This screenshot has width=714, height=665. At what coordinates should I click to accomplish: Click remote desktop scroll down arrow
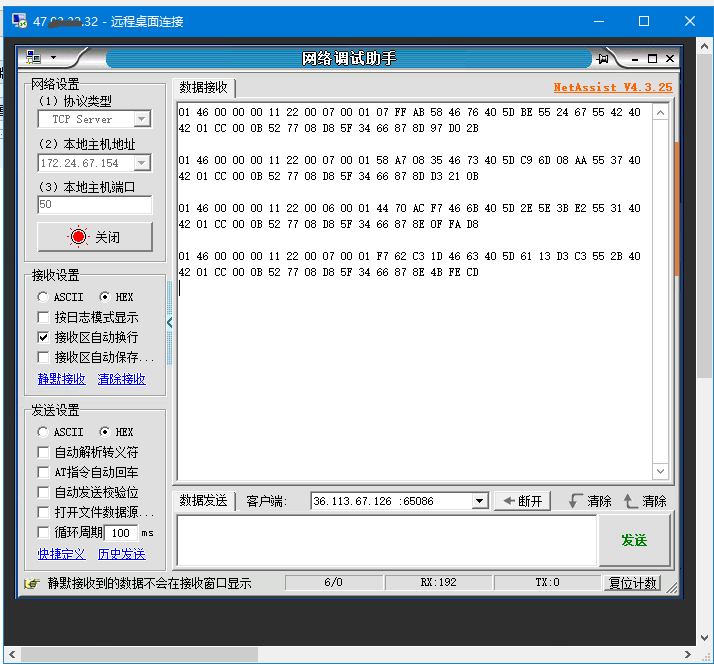click(x=704, y=638)
